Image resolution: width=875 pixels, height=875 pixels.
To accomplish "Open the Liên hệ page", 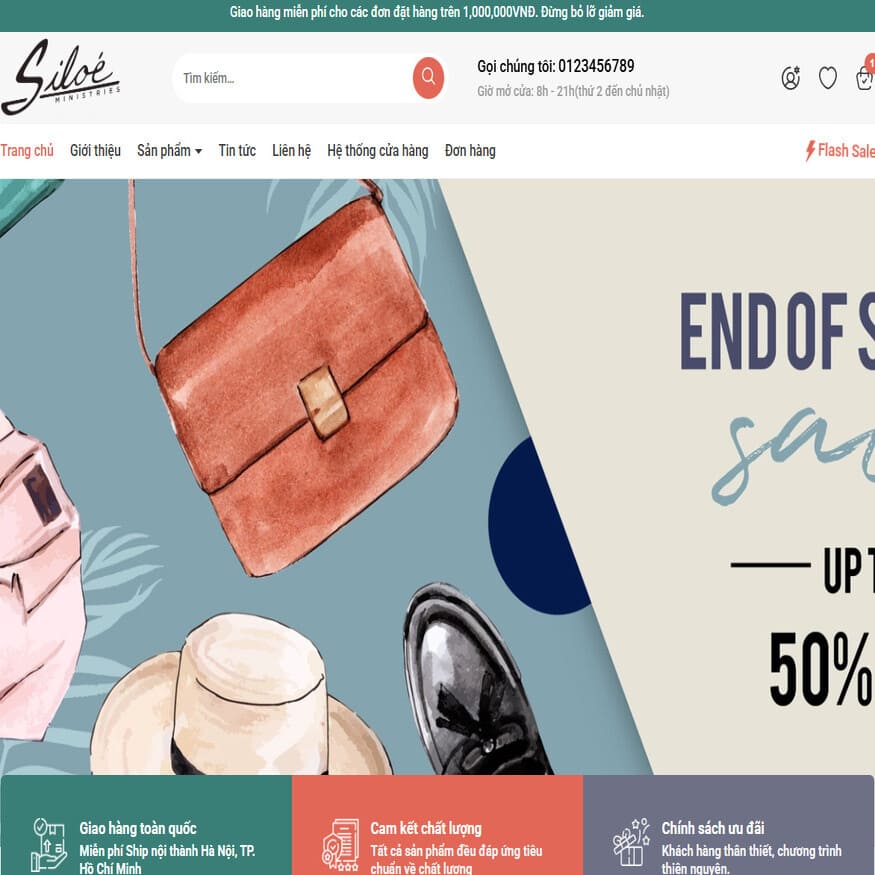I will pos(291,151).
